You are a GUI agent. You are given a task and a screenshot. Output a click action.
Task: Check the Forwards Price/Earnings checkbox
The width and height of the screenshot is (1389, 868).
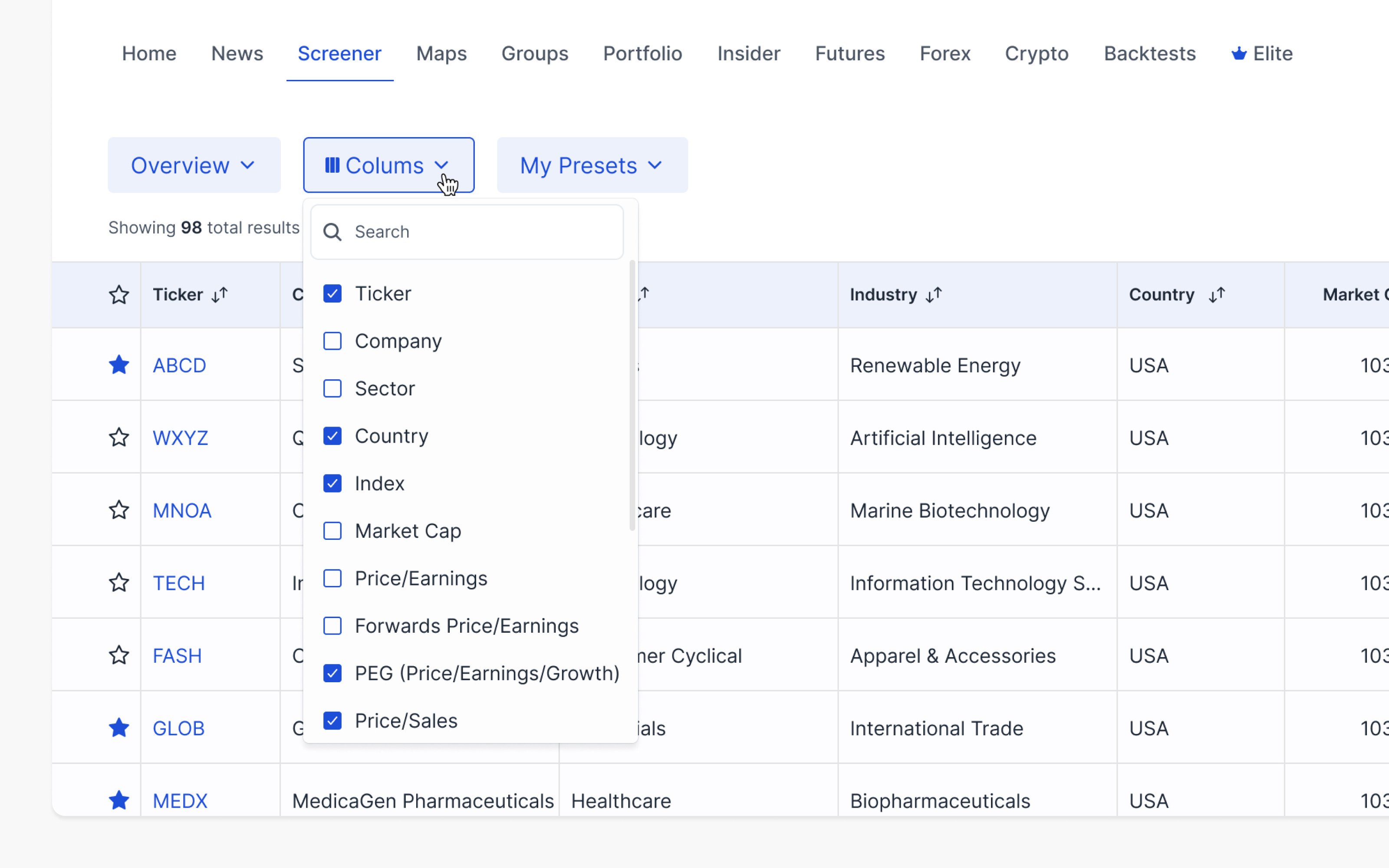pos(332,626)
